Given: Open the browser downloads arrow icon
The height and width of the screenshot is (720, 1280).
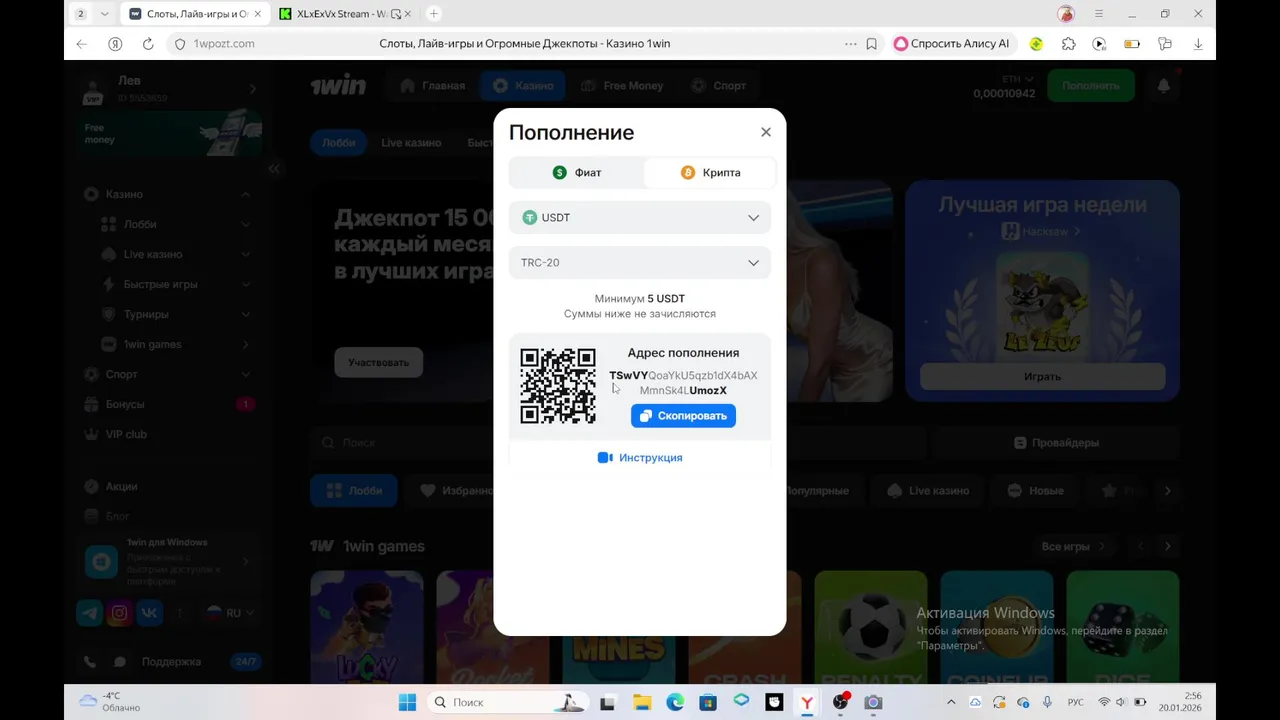Looking at the screenshot, I should coord(1198,44).
